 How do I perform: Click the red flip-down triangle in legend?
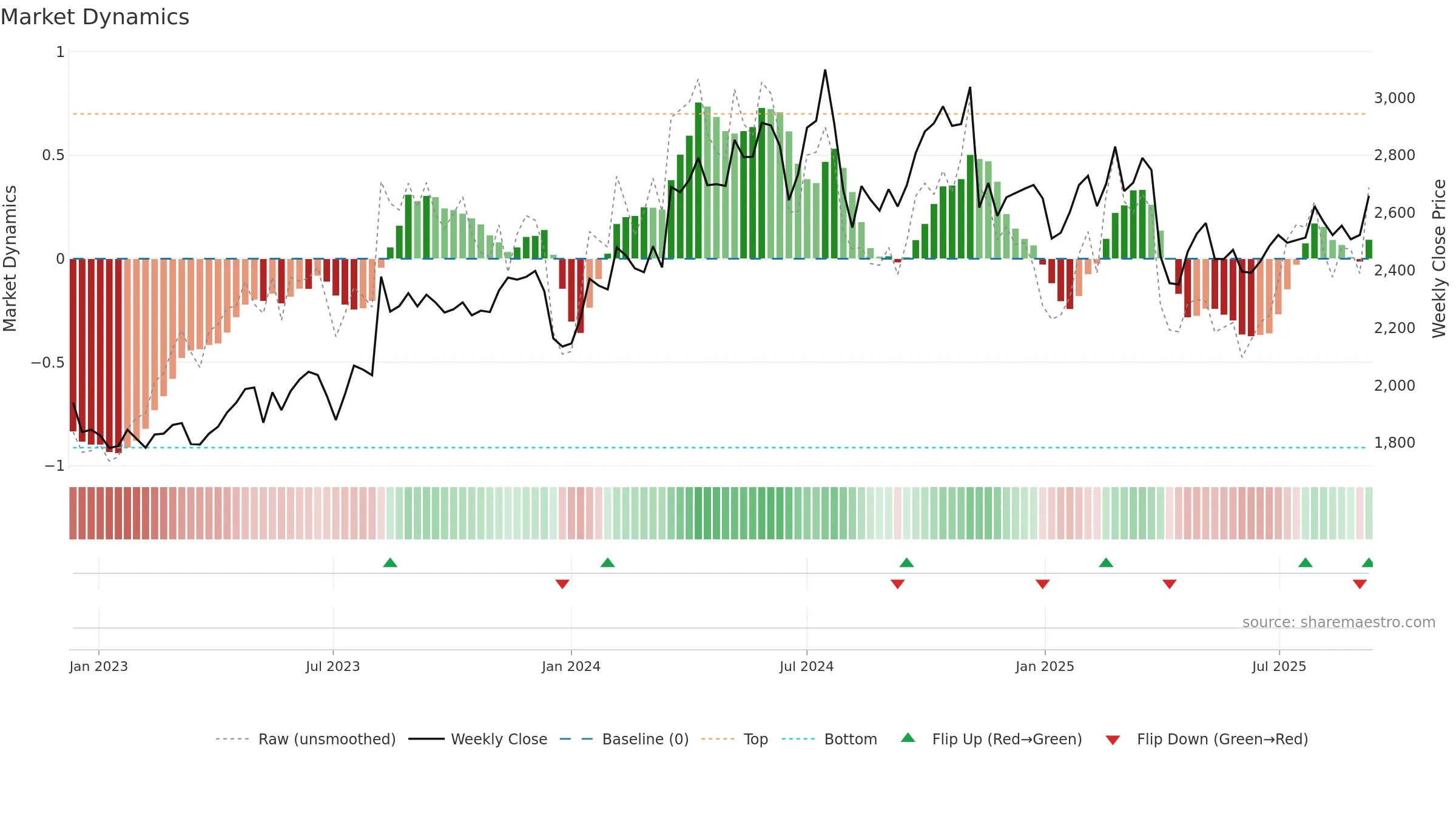(1112, 740)
